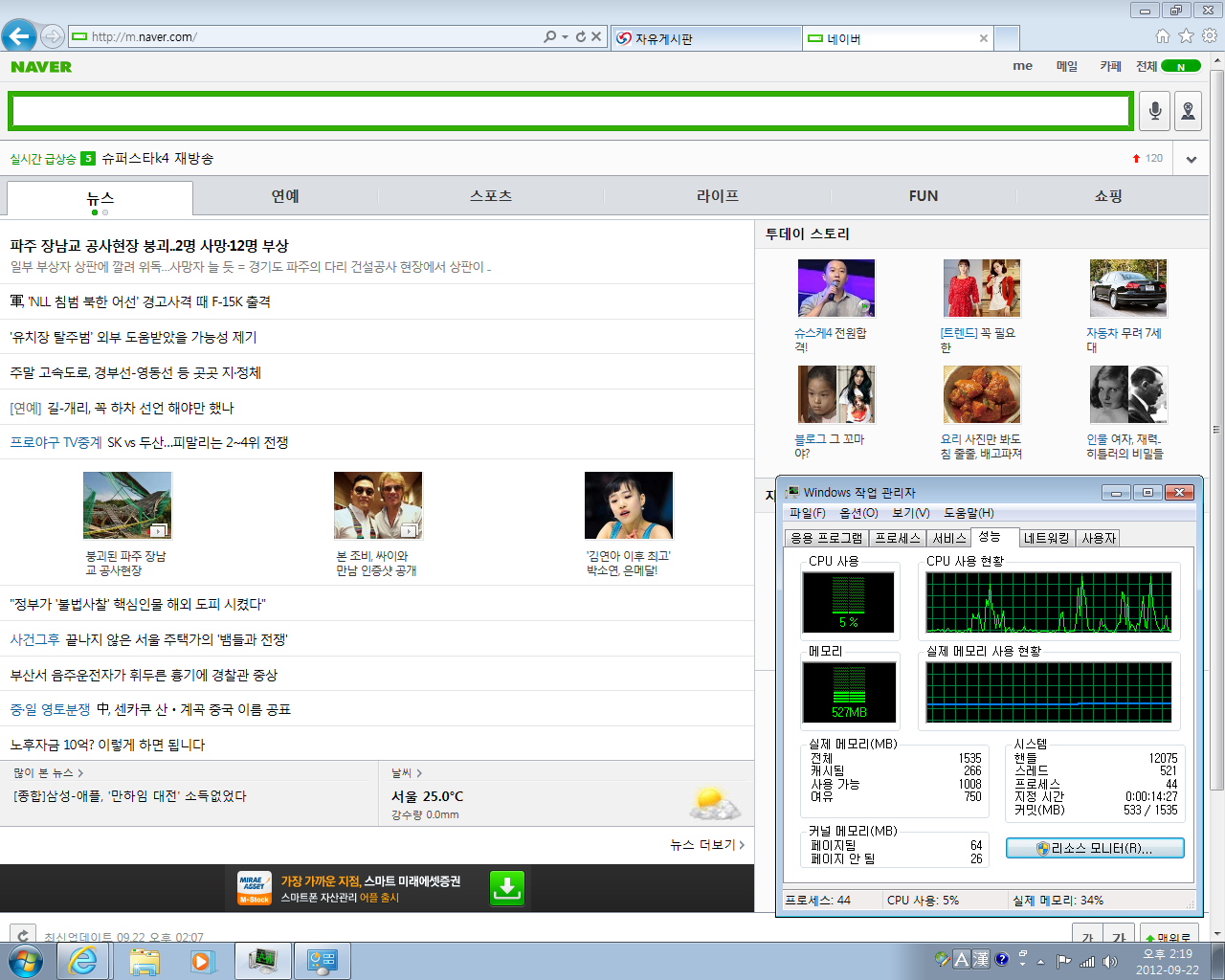Click the weather sun-cloud icon

tap(714, 803)
